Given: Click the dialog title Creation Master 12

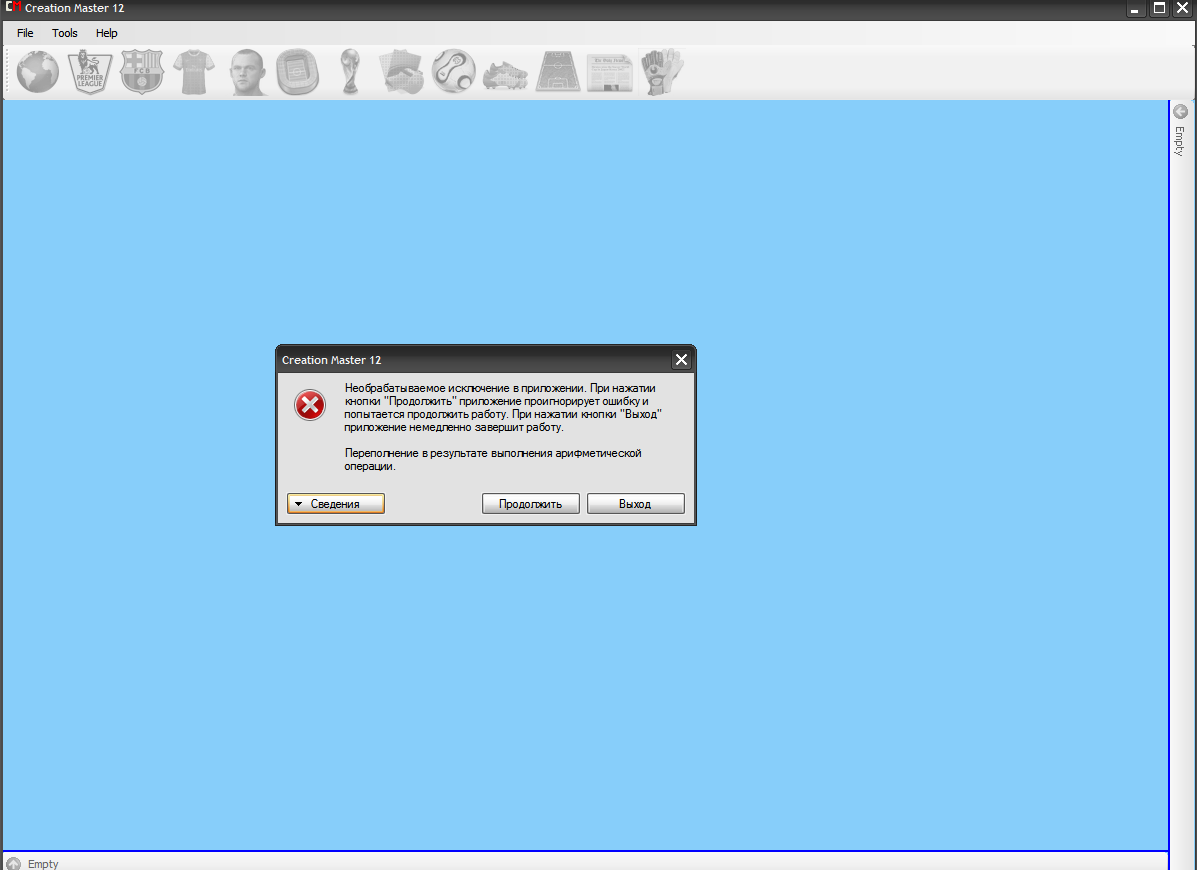Looking at the screenshot, I should [331, 360].
